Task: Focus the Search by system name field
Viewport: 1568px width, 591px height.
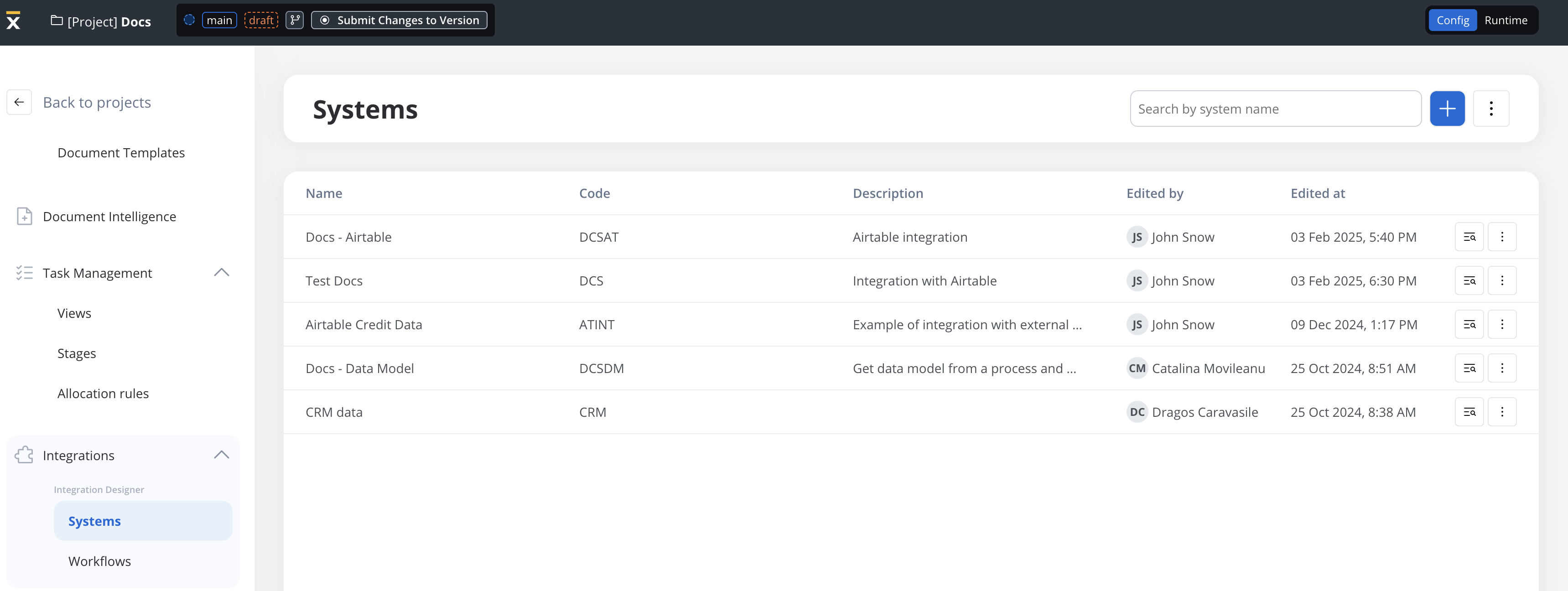Action: point(1275,109)
